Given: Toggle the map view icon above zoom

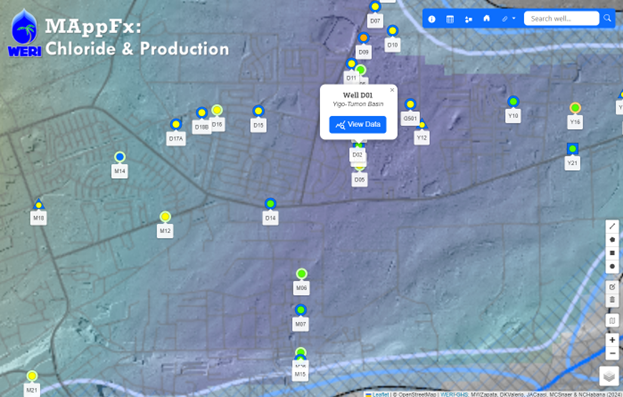Looking at the screenshot, I should coord(612,320).
